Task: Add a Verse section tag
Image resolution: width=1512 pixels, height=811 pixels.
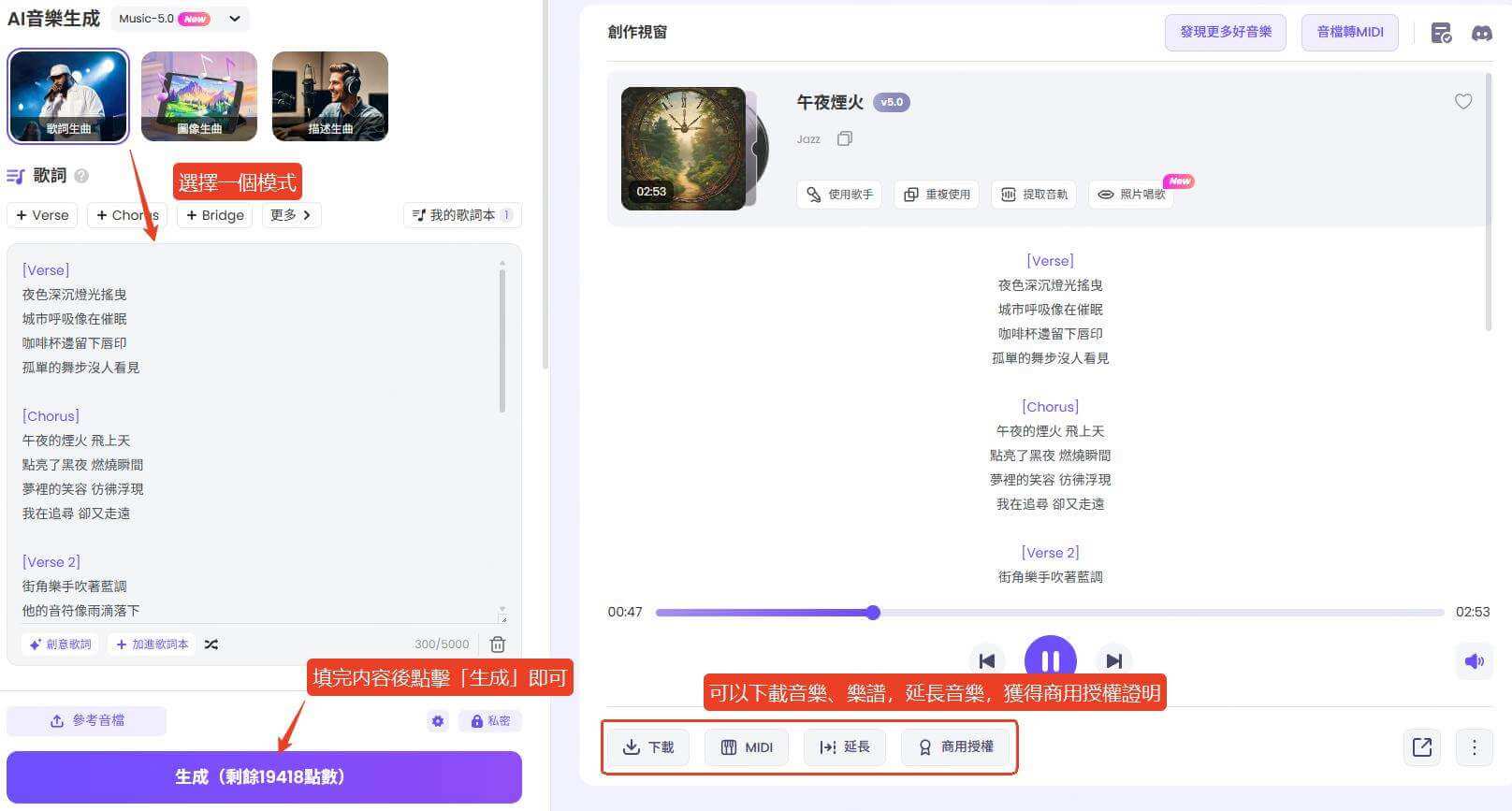Action: coord(43,215)
